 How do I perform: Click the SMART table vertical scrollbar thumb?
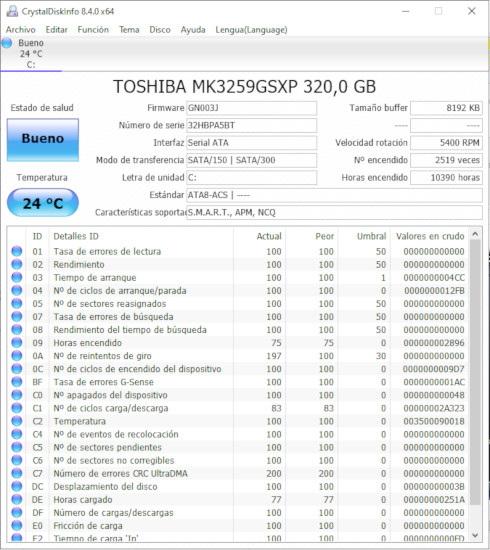(475, 373)
